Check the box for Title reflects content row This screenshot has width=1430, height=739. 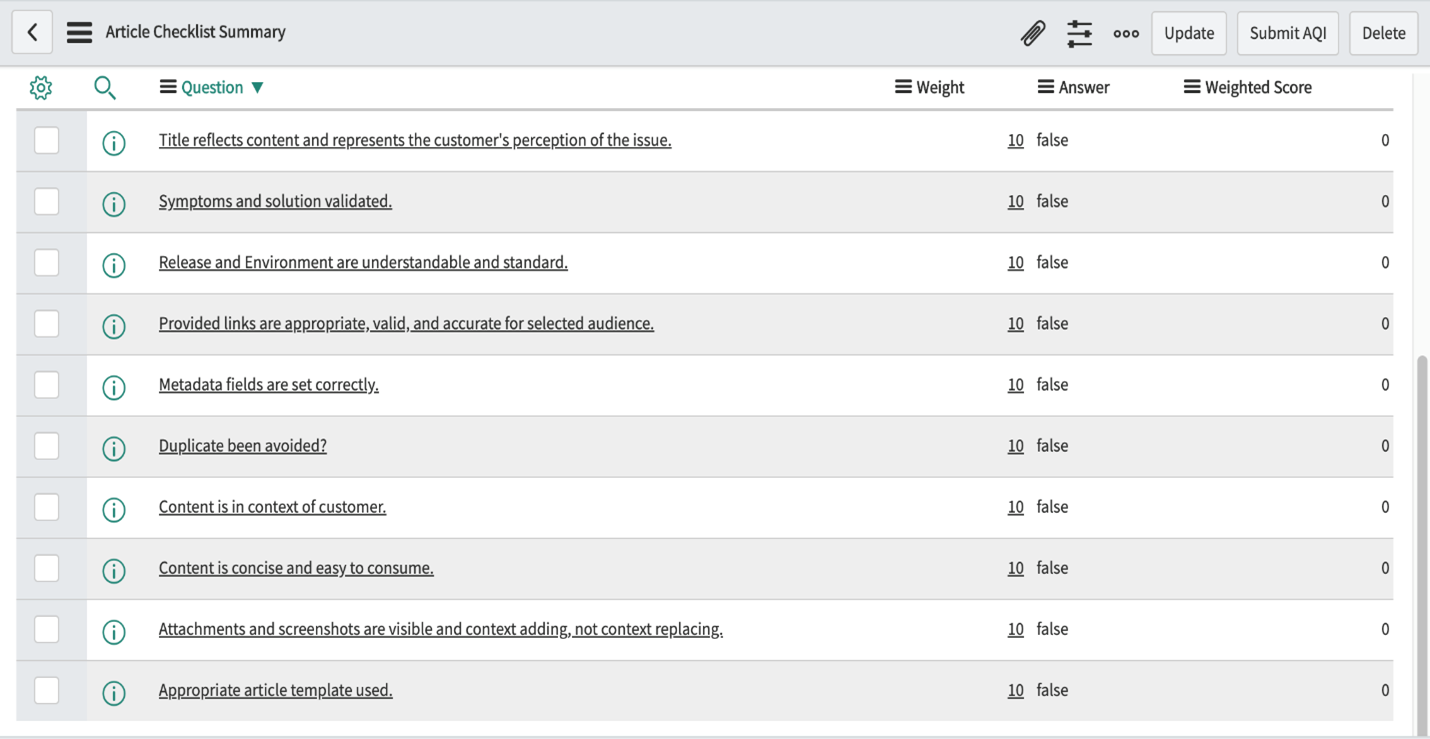(47, 141)
